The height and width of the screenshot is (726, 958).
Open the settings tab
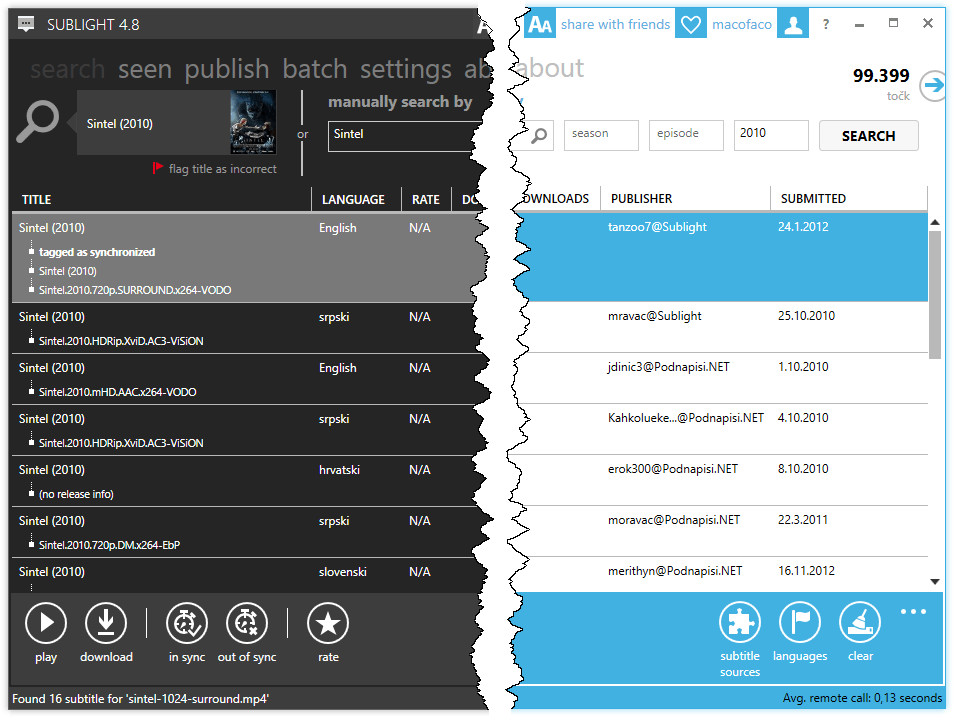coord(405,69)
